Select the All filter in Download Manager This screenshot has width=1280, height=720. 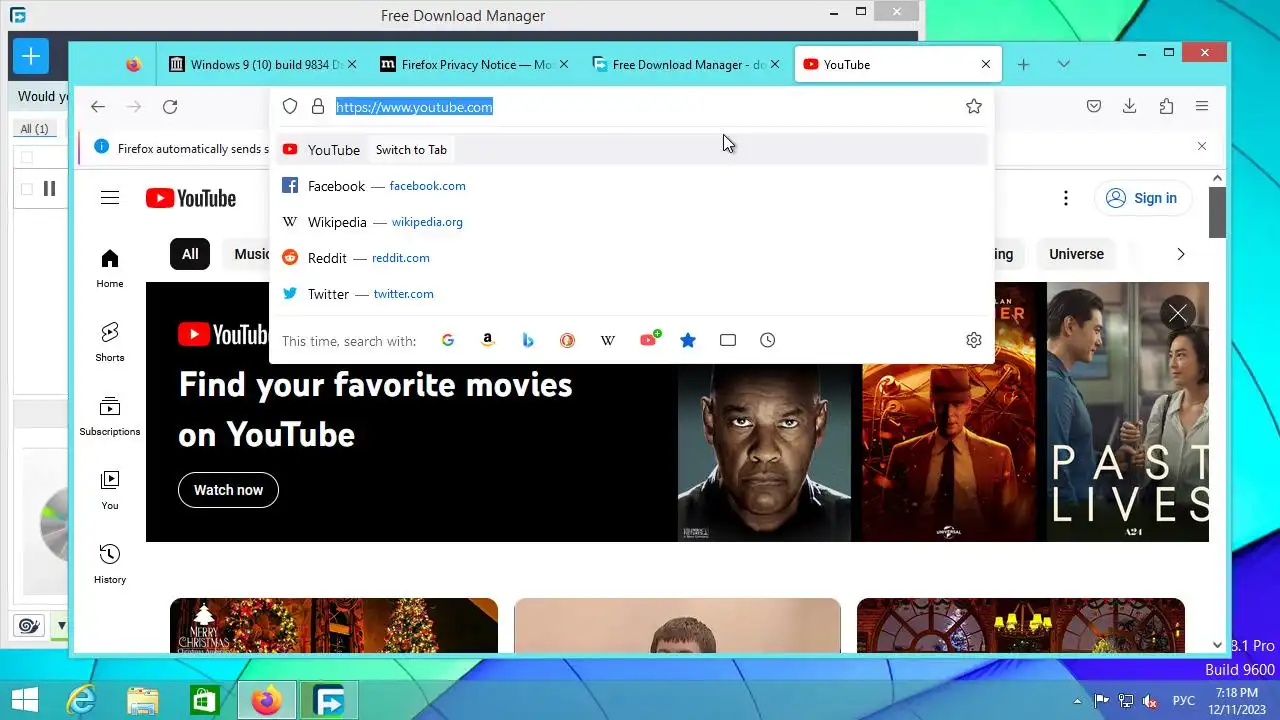[35, 129]
